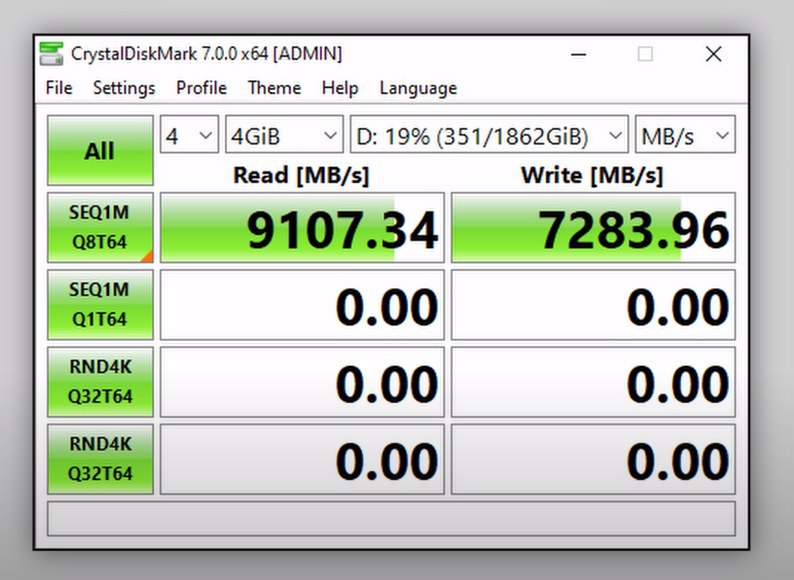This screenshot has height=580, width=794.
Task: Minimize the CrystalDiskMark window
Action: [578, 54]
